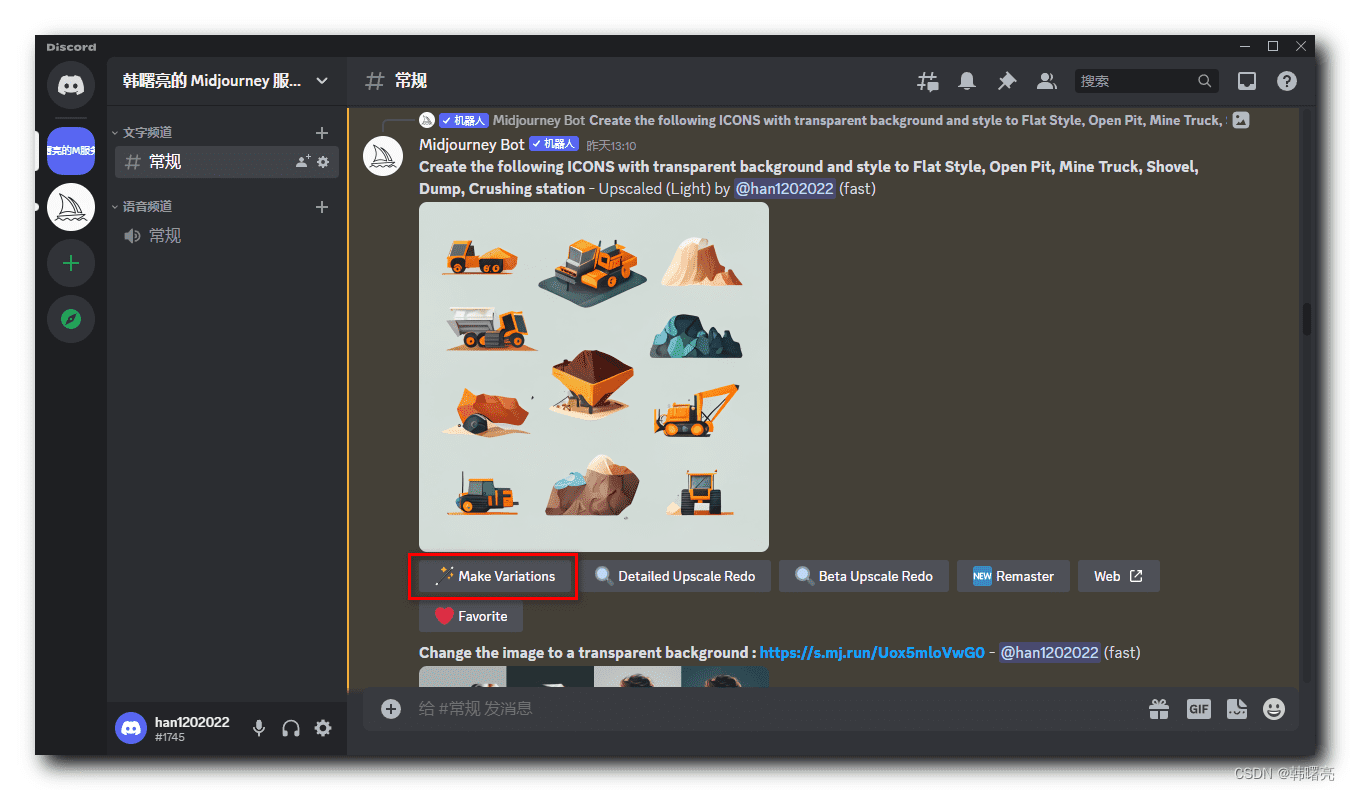Open Discord home direct messages icon
This screenshot has width=1350, height=790.
pos(71,85)
